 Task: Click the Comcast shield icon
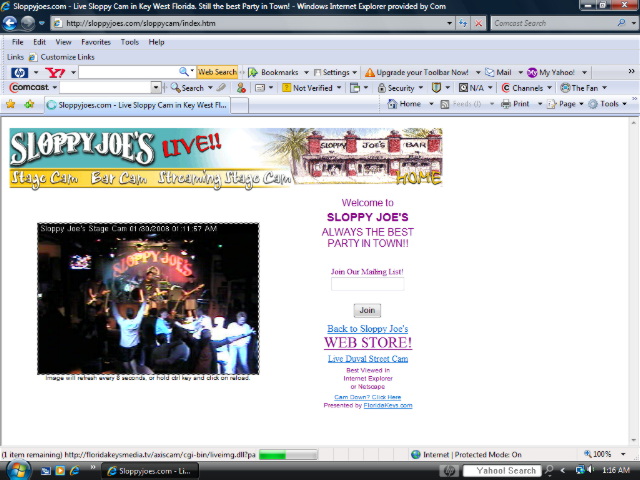point(436,88)
